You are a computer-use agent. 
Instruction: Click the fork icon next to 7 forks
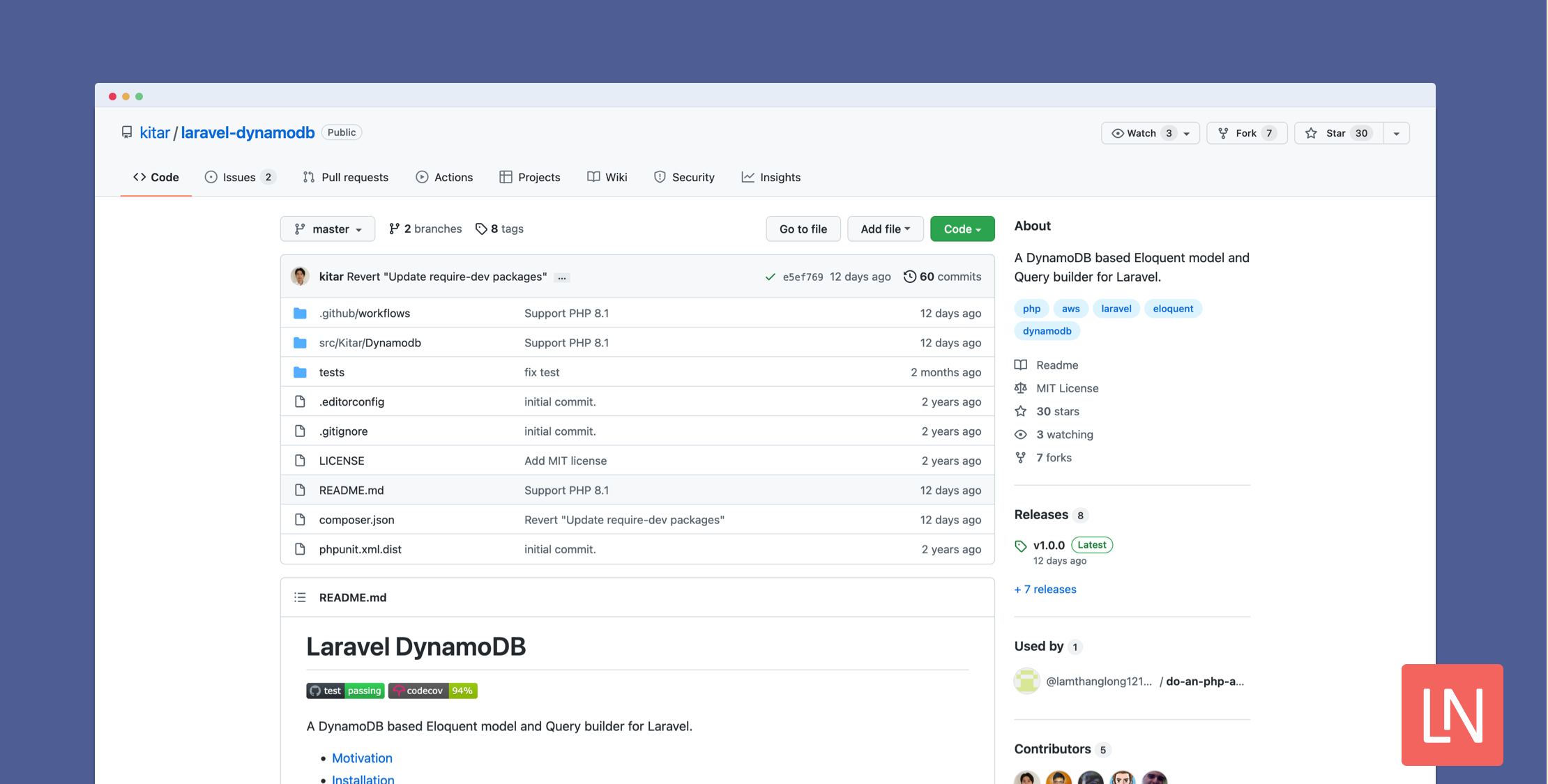pyautogui.click(x=1021, y=458)
